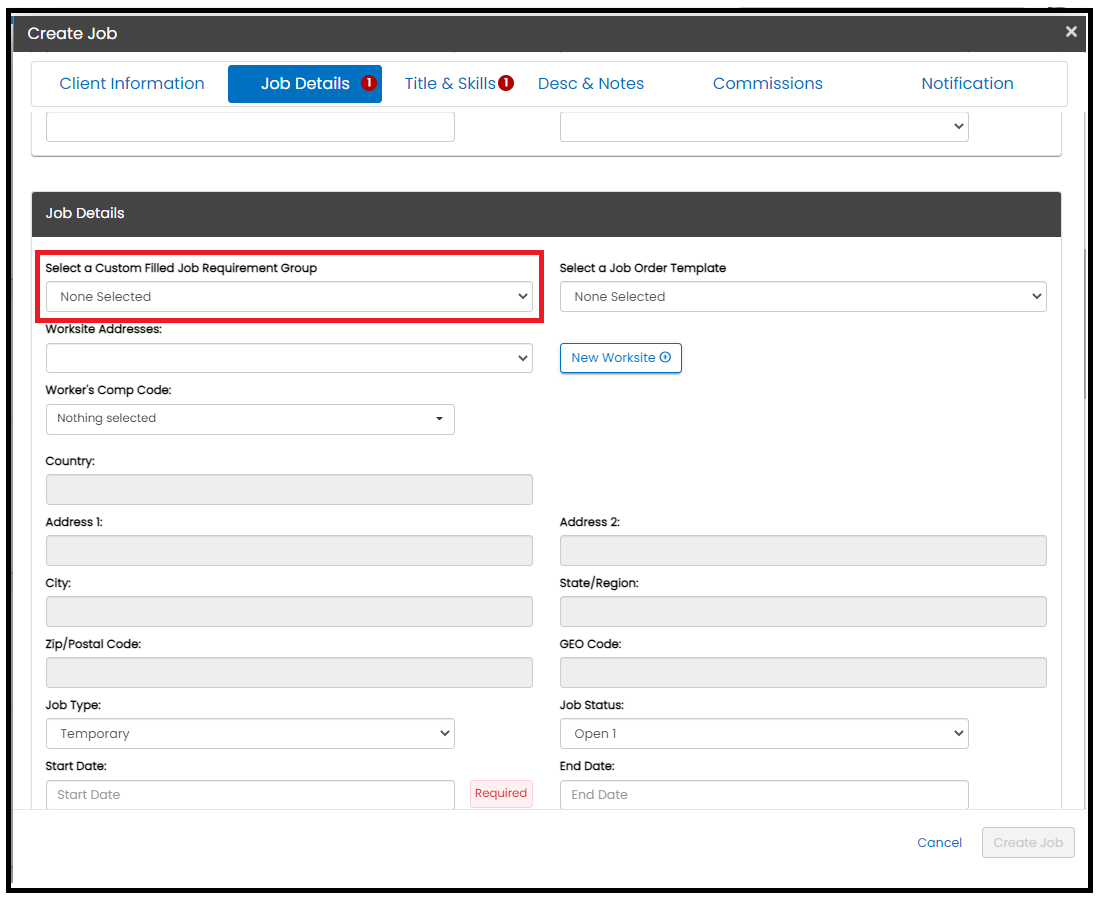Click the Address 1 field

[x=289, y=551]
